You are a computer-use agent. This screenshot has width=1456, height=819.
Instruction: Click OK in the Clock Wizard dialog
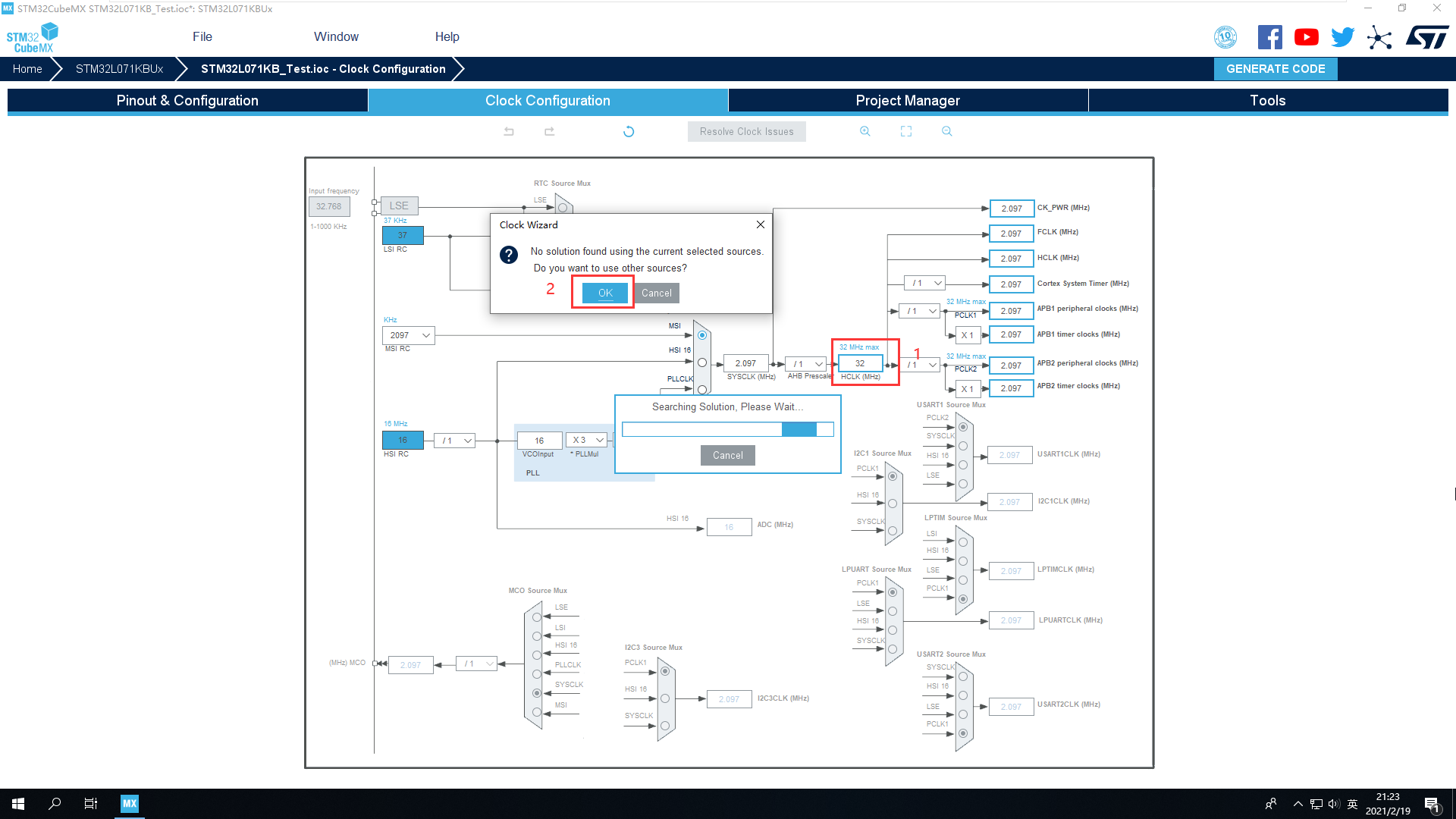(605, 292)
